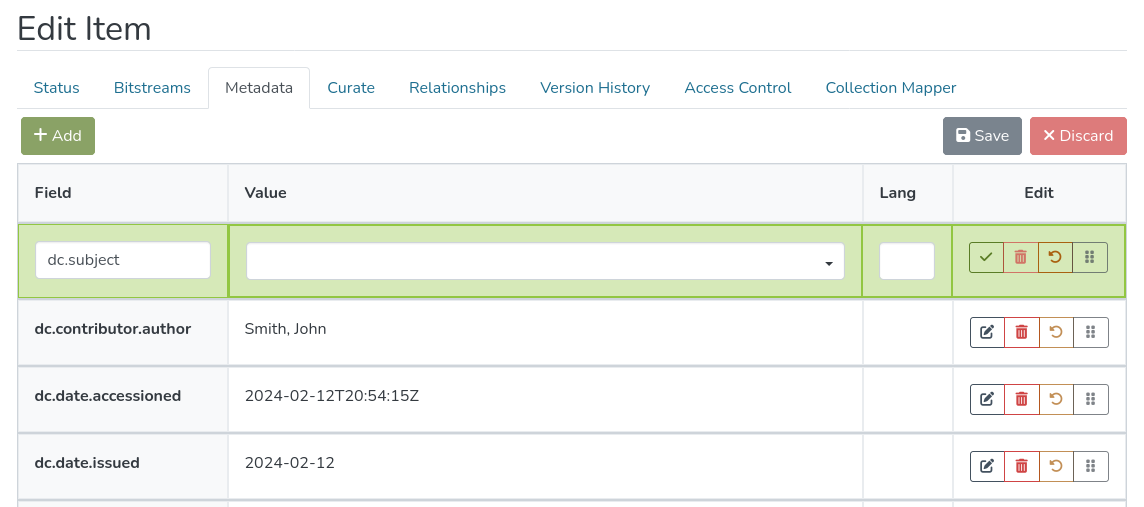Undo changes on the dc.subject row

coord(1055,257)
